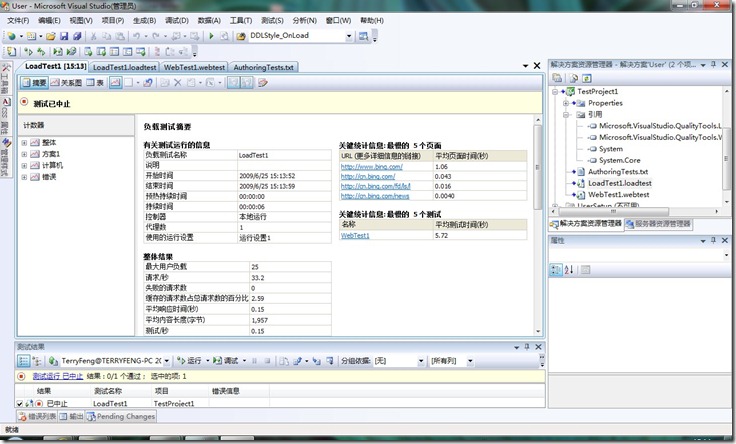The image size is (736, 444).
Task: Click the 调试 button in Test Results
Action: click(226, 361)
